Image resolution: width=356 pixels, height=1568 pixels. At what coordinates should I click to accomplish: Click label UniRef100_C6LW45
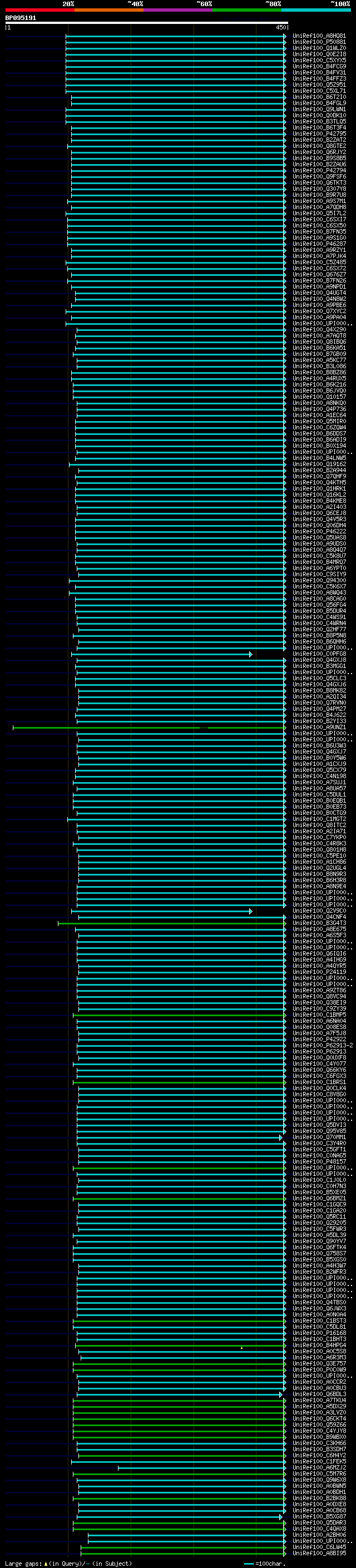(319, 1547)
